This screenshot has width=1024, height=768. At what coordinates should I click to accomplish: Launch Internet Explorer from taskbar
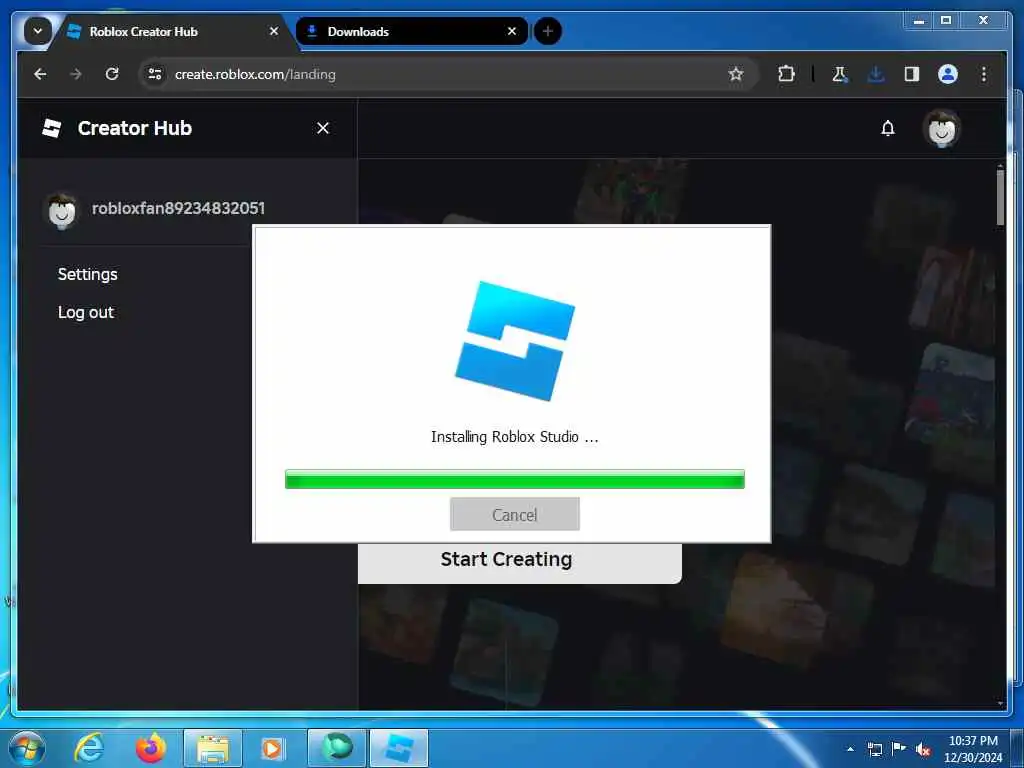[89, 748]
